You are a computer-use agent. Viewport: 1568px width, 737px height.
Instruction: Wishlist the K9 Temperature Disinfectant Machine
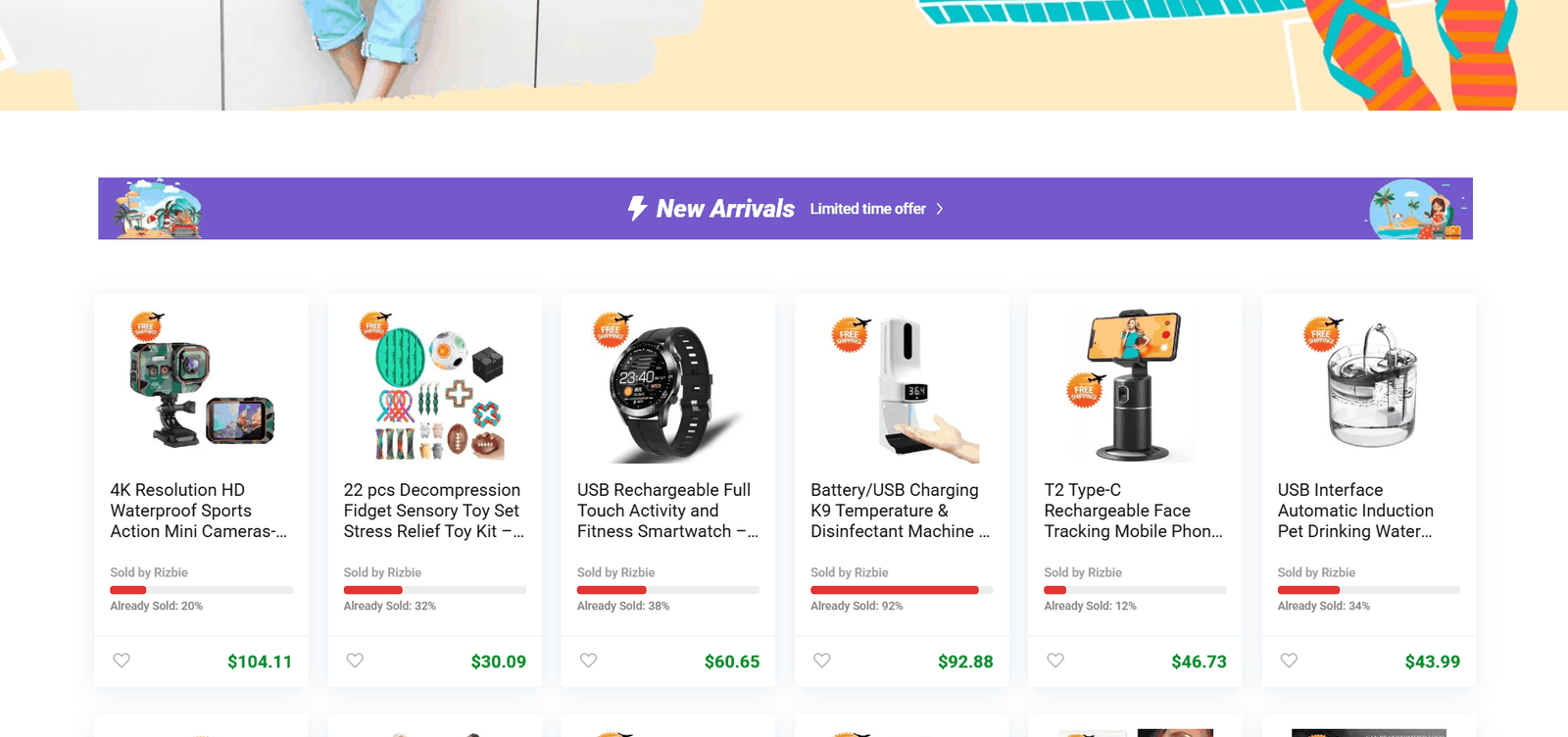point(822,661)
